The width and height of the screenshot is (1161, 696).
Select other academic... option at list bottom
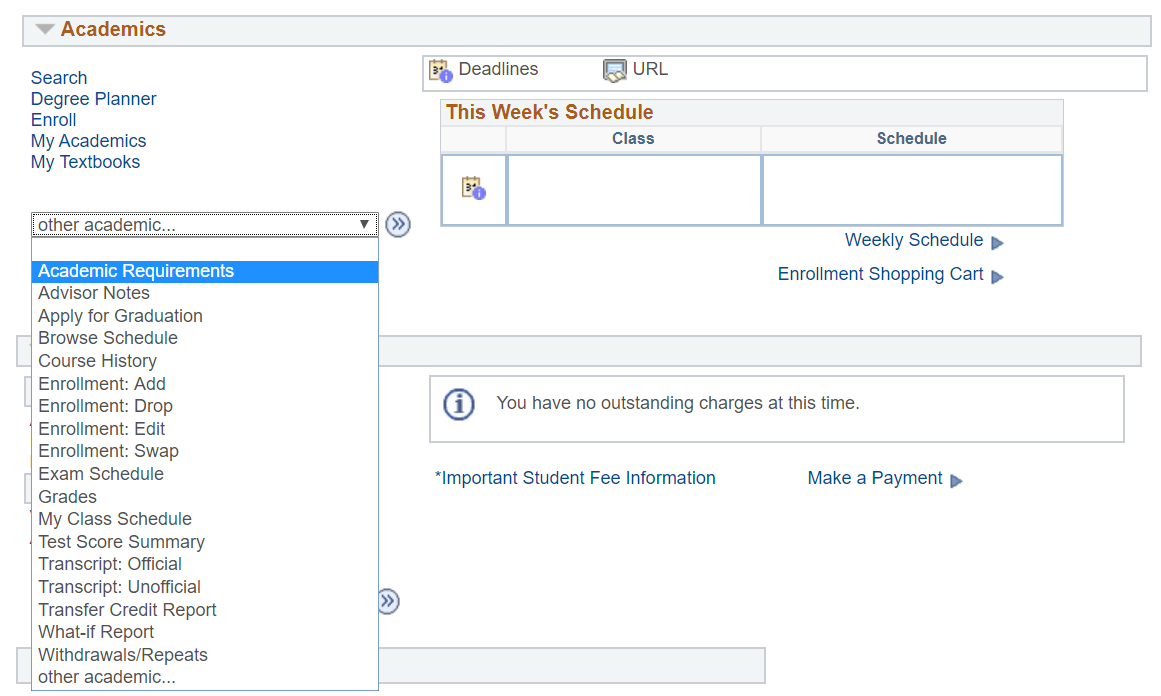(204, 677)
